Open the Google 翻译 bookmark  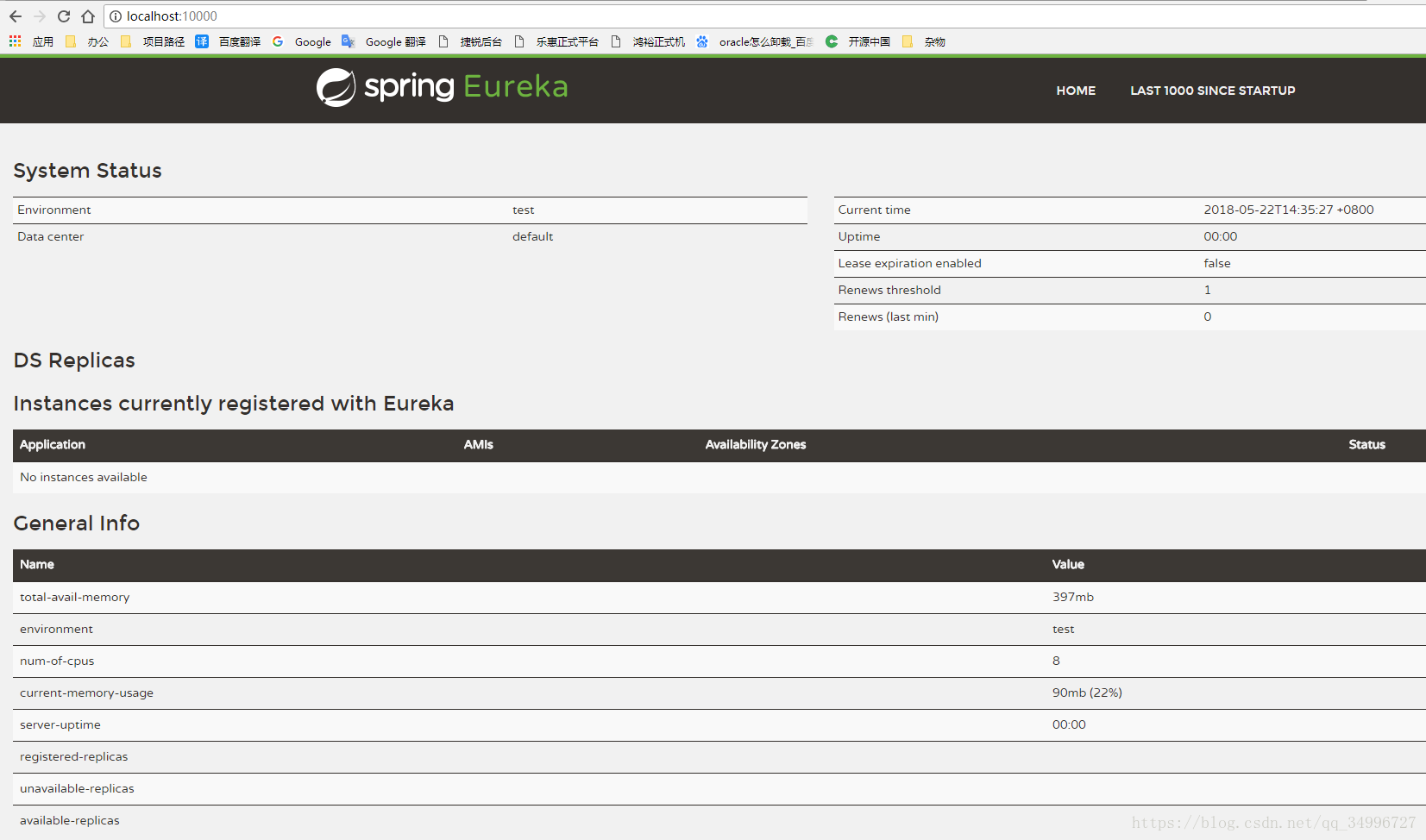click(x=384, y=41)
